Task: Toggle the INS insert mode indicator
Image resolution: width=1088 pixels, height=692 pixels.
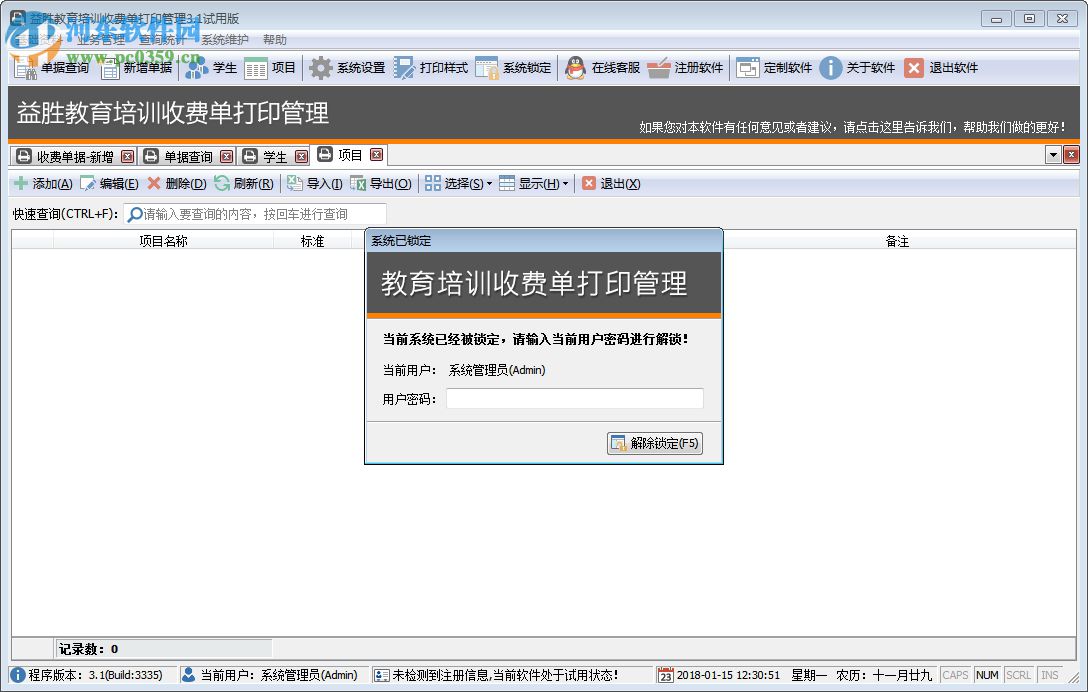Action: 1049,675
